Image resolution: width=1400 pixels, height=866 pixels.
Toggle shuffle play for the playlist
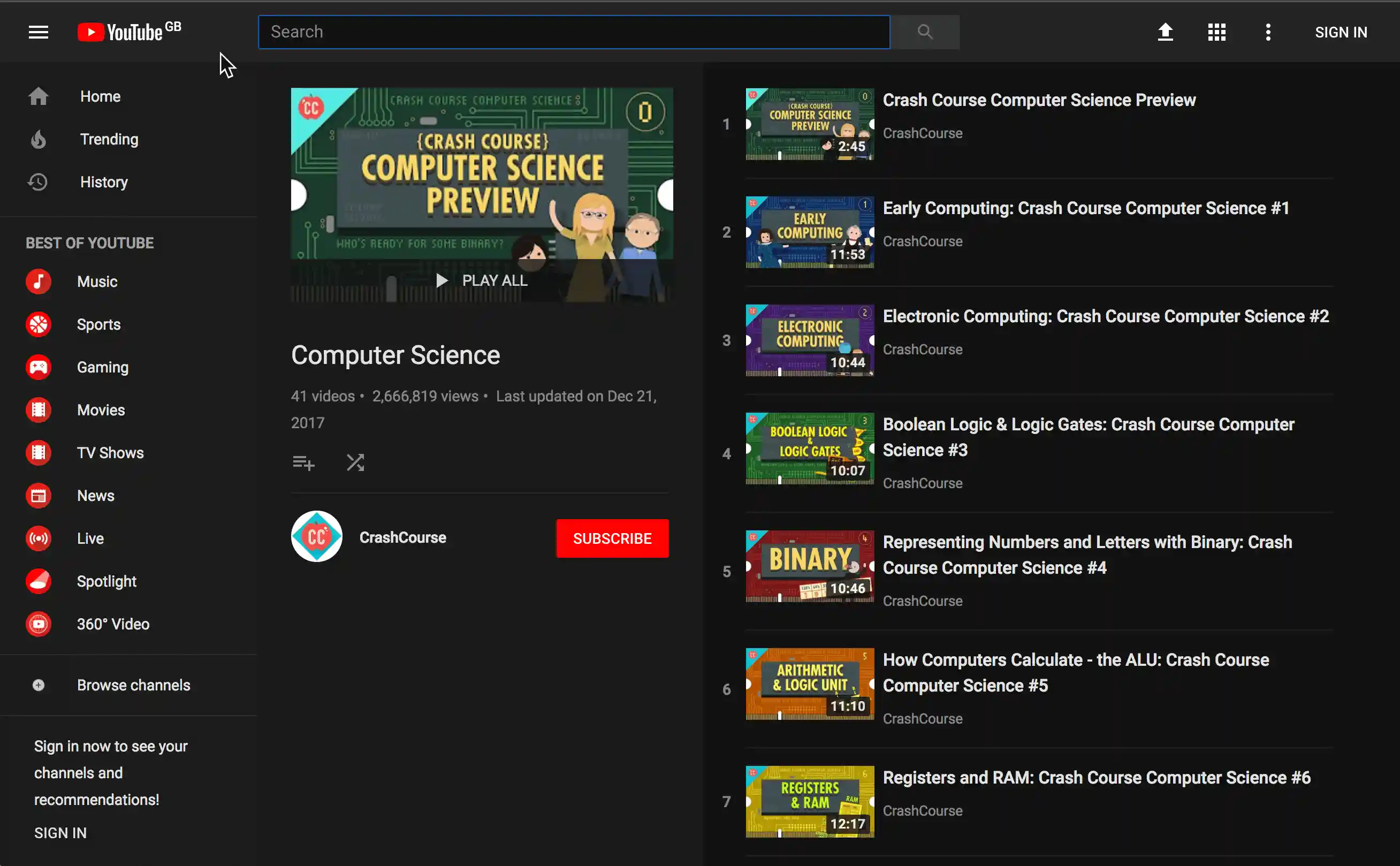click(355, 462)
